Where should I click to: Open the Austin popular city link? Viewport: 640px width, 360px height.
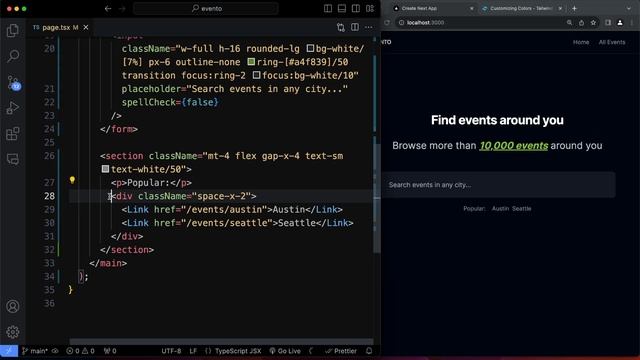tap(500, 209)
